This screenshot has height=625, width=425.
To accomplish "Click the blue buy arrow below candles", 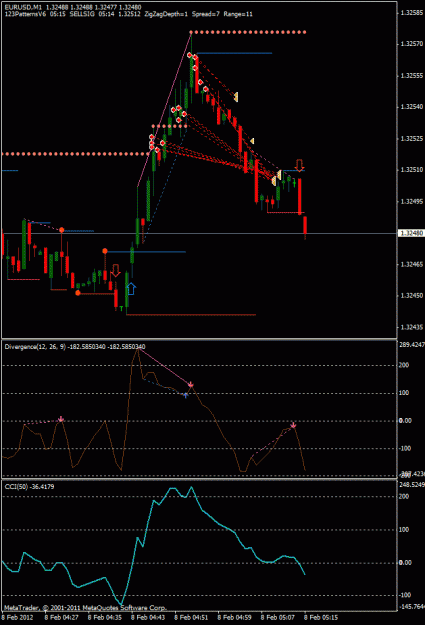I will [x=131, y=288].
